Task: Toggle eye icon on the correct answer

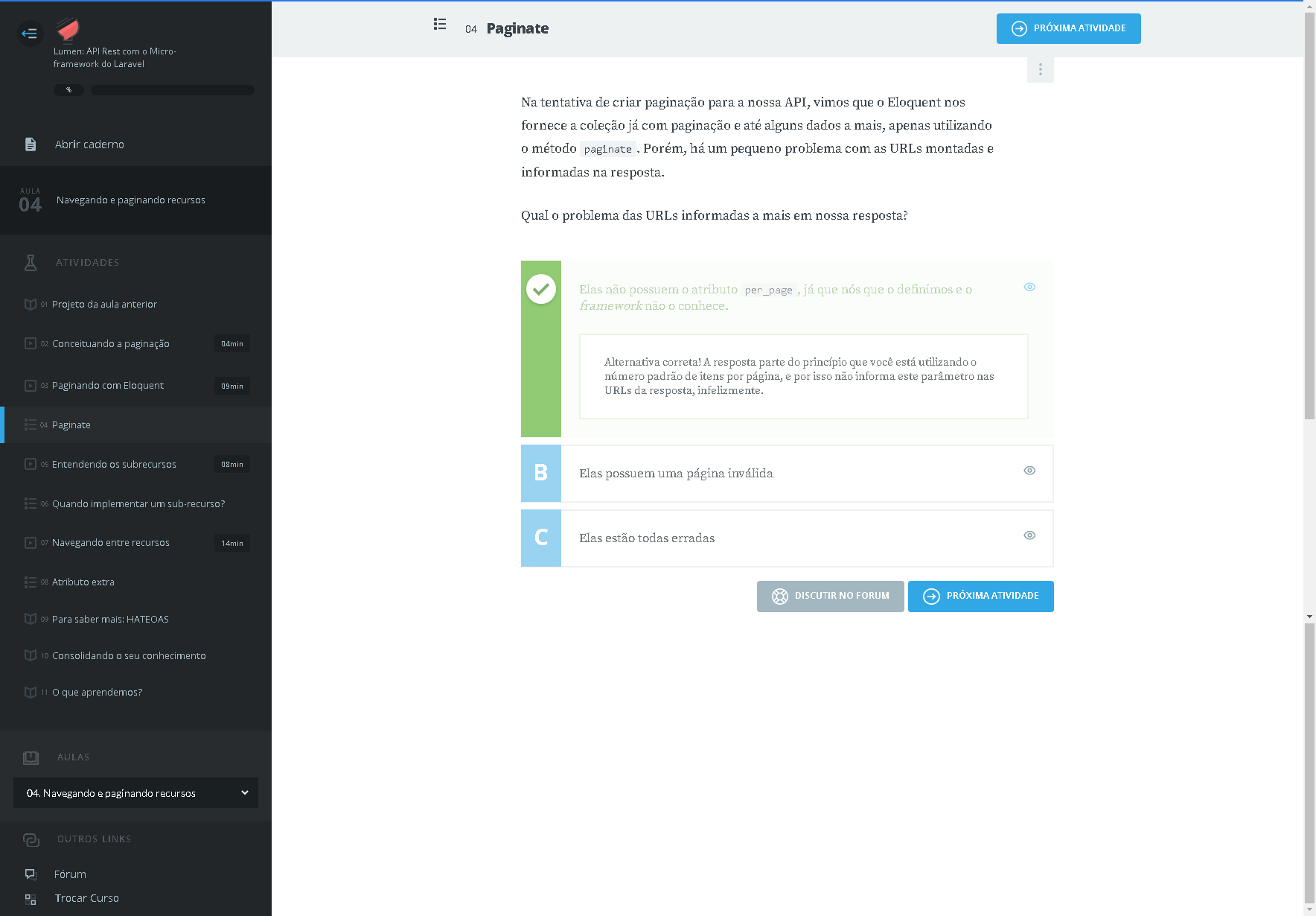Action: [1029, 287]
